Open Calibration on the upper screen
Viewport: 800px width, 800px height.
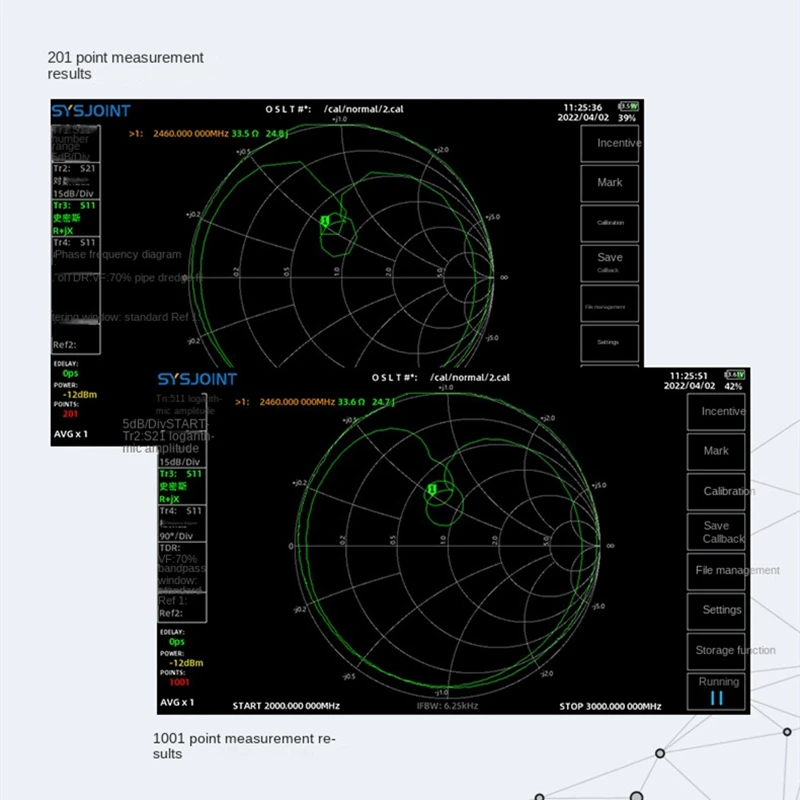click(x=610, y=223)
